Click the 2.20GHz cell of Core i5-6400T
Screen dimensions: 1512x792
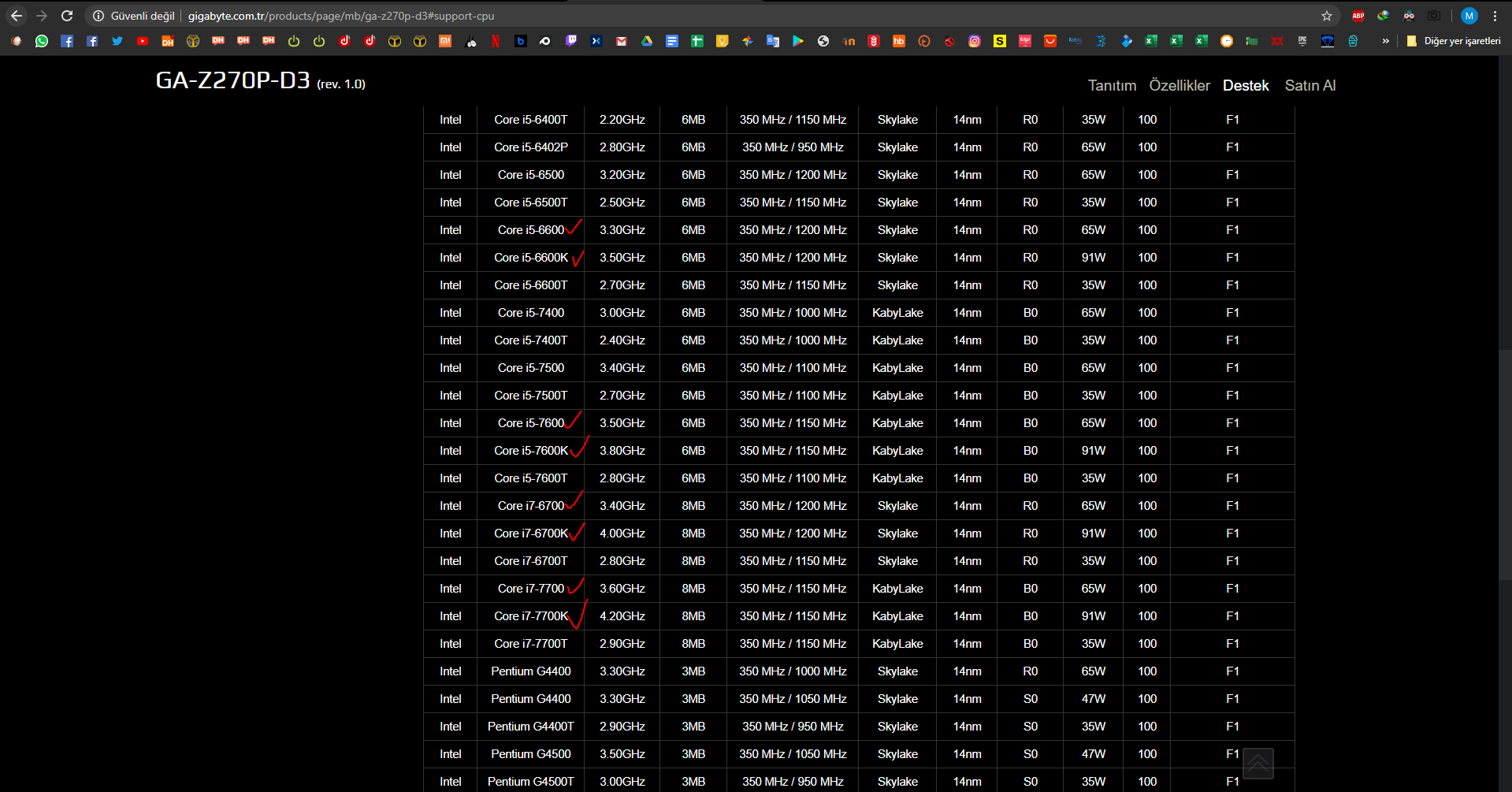click(622, 120)
